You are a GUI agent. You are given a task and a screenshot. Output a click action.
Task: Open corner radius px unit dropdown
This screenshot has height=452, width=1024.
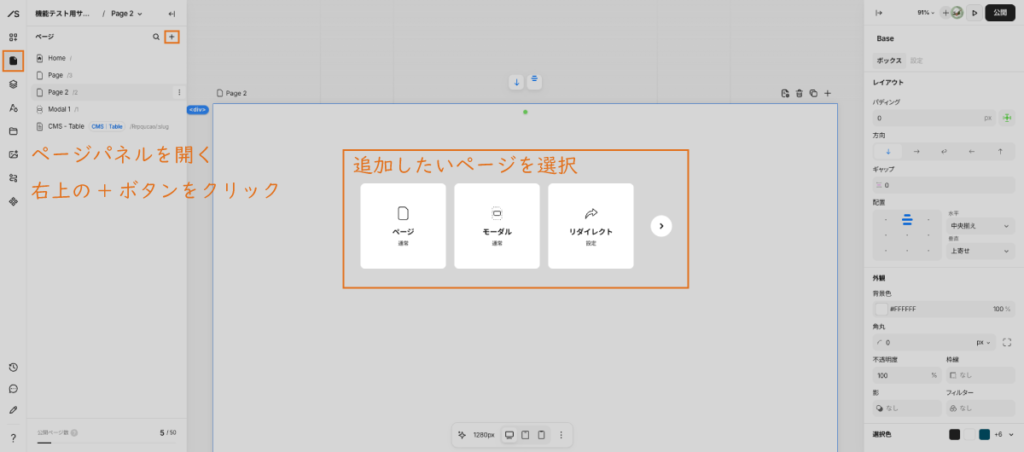click(984, 342)
